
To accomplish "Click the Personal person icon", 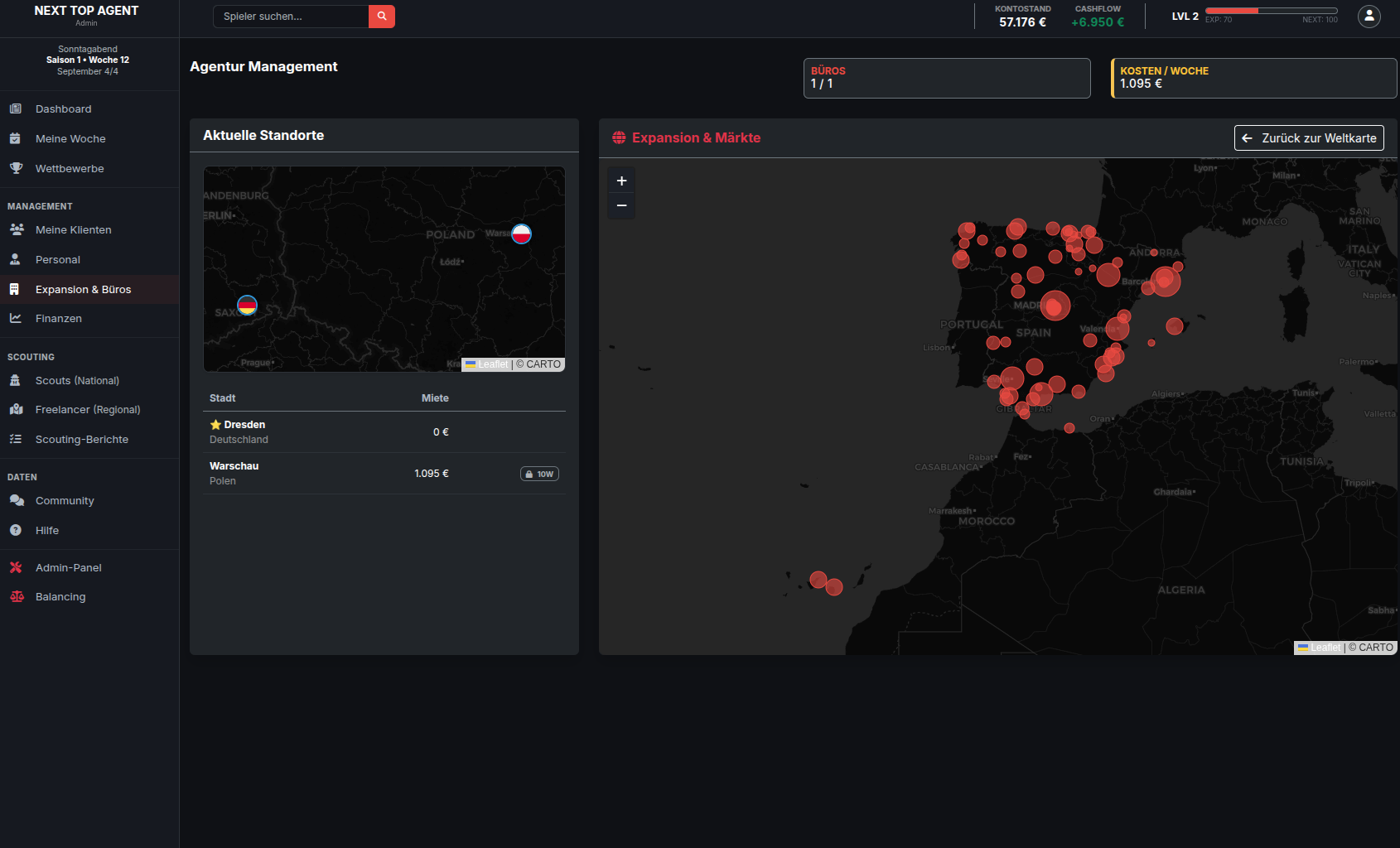I will (x=15, y=259).
